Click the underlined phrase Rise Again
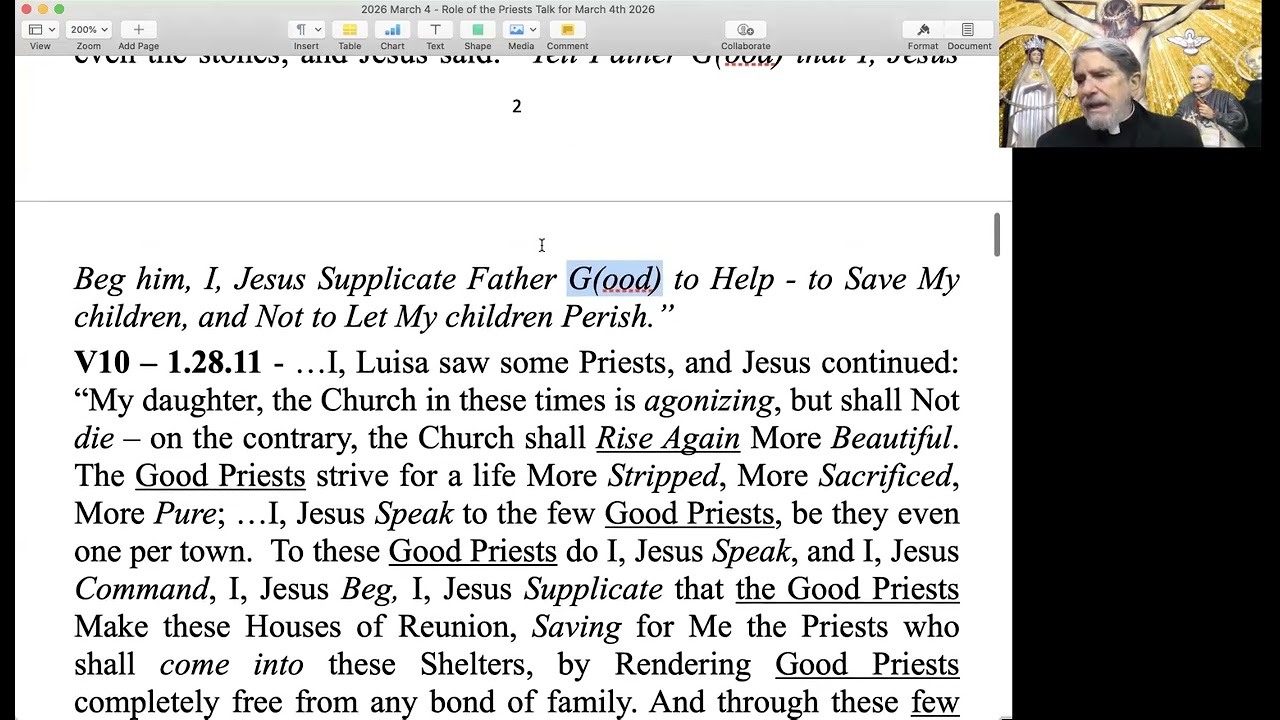1280x720 pixels. [x=668, y=438]
